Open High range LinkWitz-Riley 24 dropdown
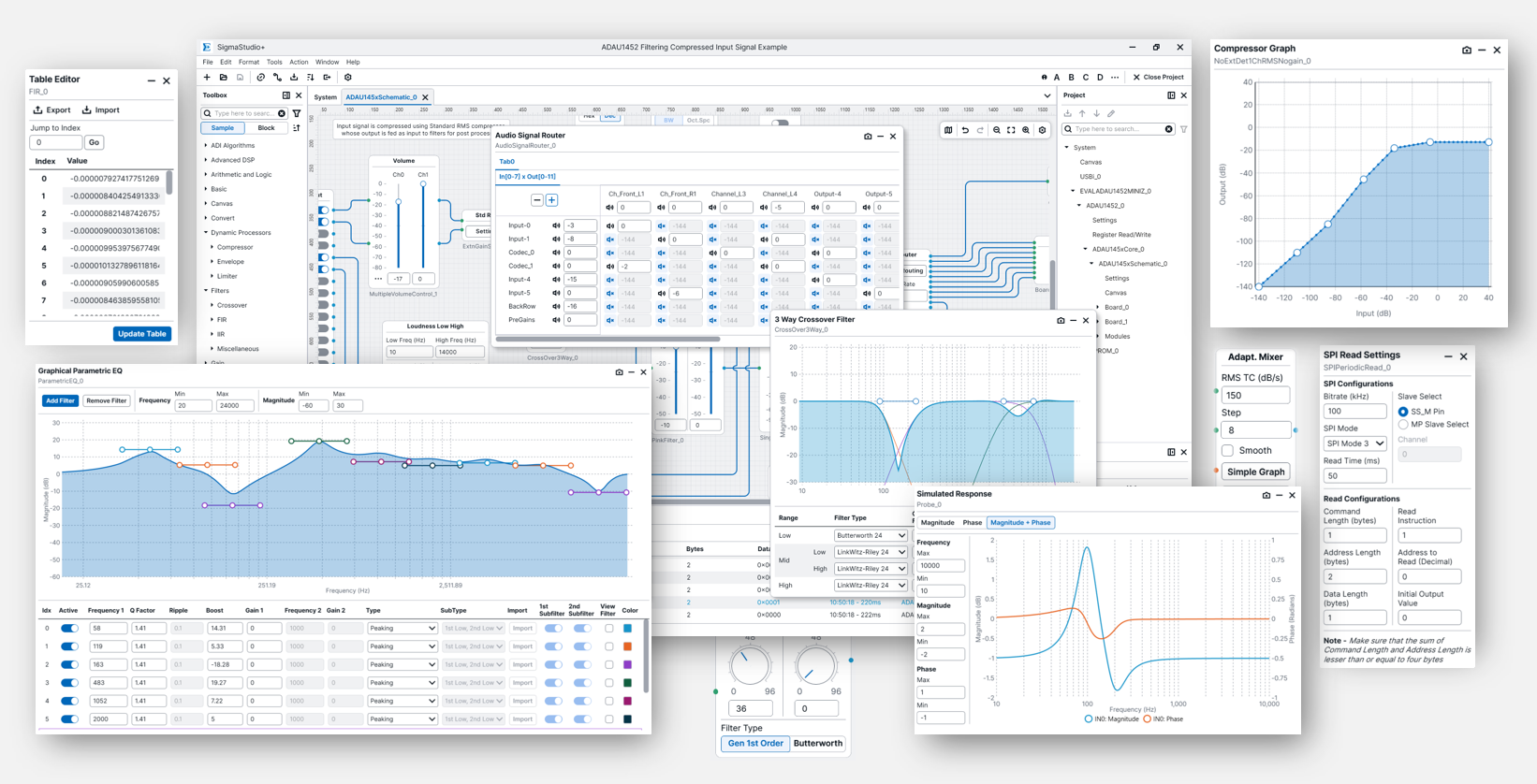 (871, 586)
